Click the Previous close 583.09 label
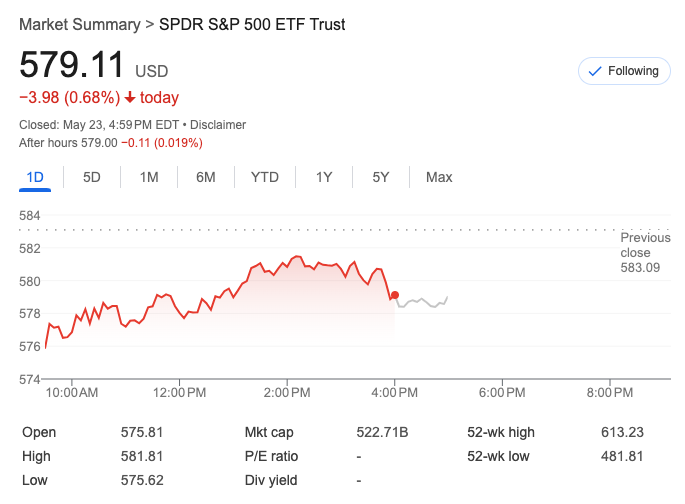This screenshot has height=504, width=685. point(645,252)
